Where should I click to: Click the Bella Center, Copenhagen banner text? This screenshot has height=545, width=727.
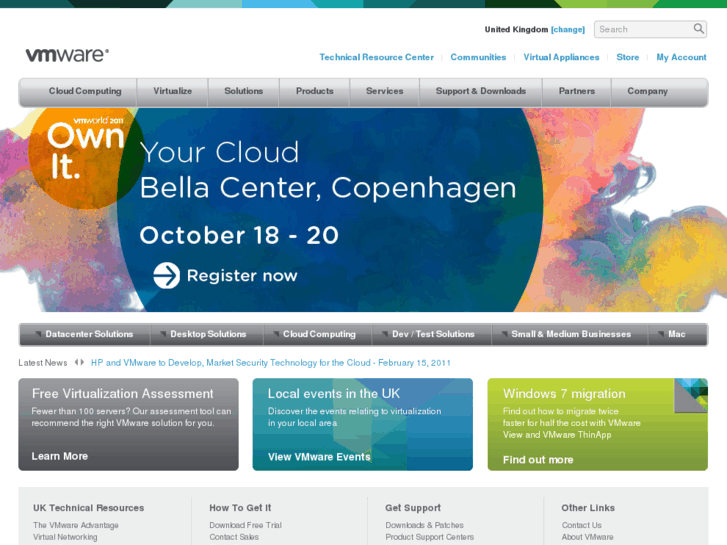(x=328, y=188)
